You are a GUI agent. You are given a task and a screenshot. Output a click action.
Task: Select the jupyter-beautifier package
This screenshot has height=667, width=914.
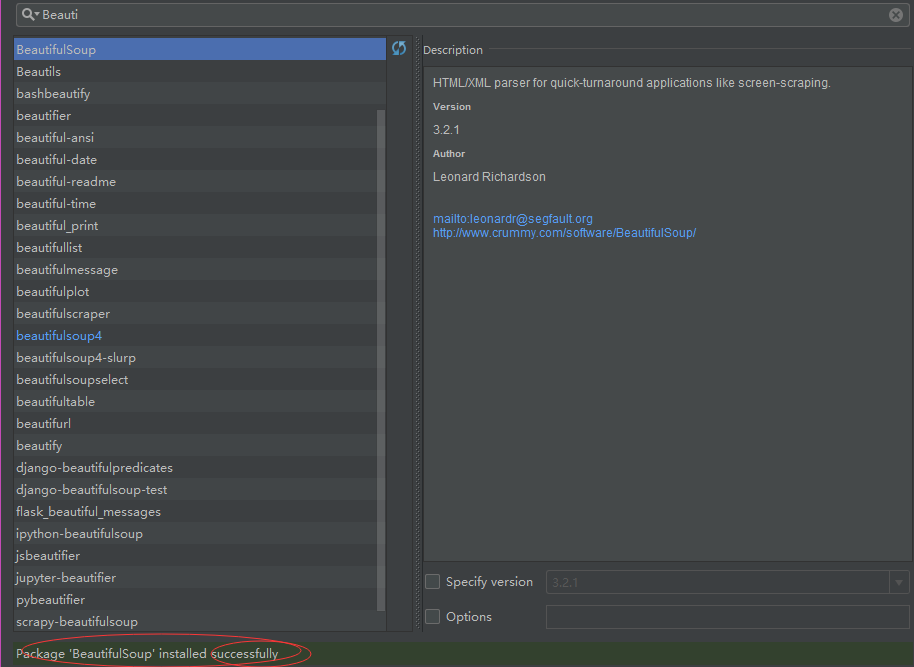196,578
